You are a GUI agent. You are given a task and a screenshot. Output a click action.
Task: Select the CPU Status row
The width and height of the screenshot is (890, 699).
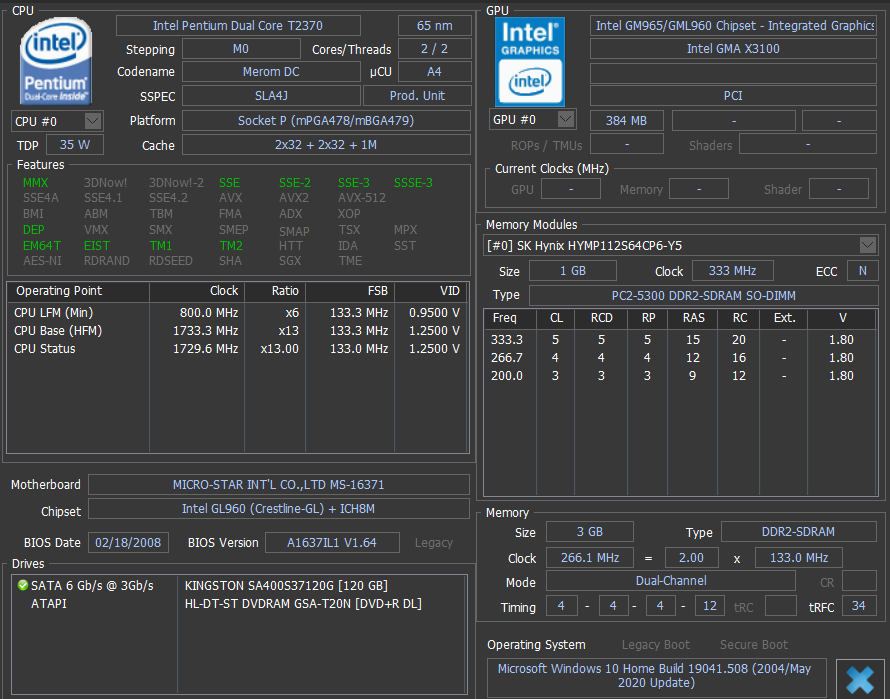[x=237, y=349]
